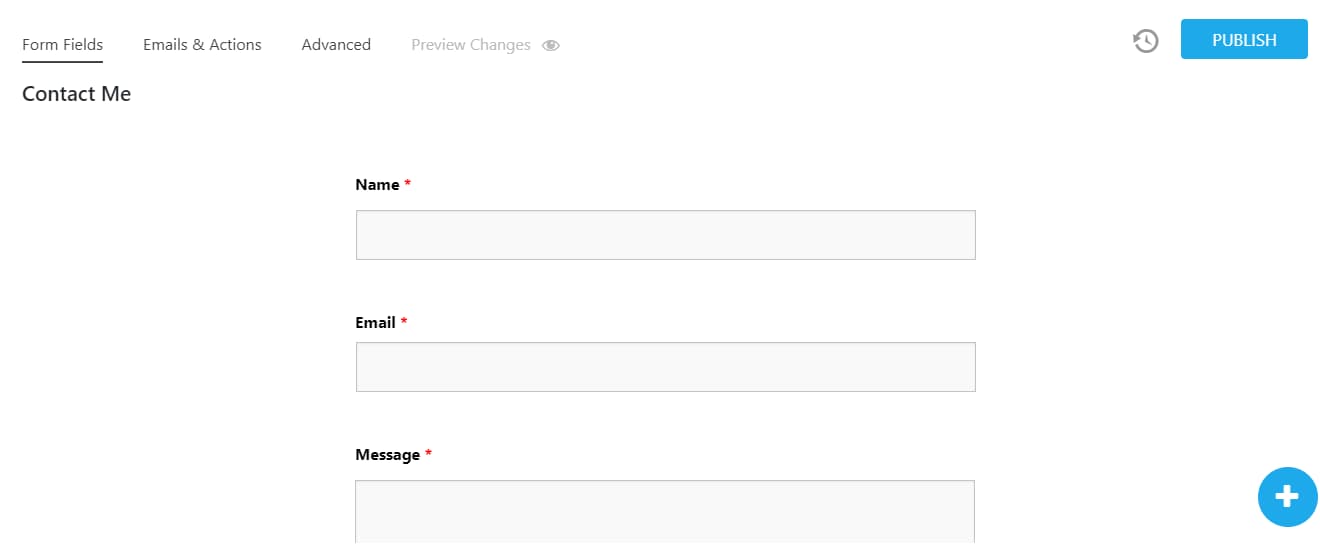Open the form revision history icon
Viewport: 1320px width, 546px height.
pyautogui.click(x=1145, y=41)
